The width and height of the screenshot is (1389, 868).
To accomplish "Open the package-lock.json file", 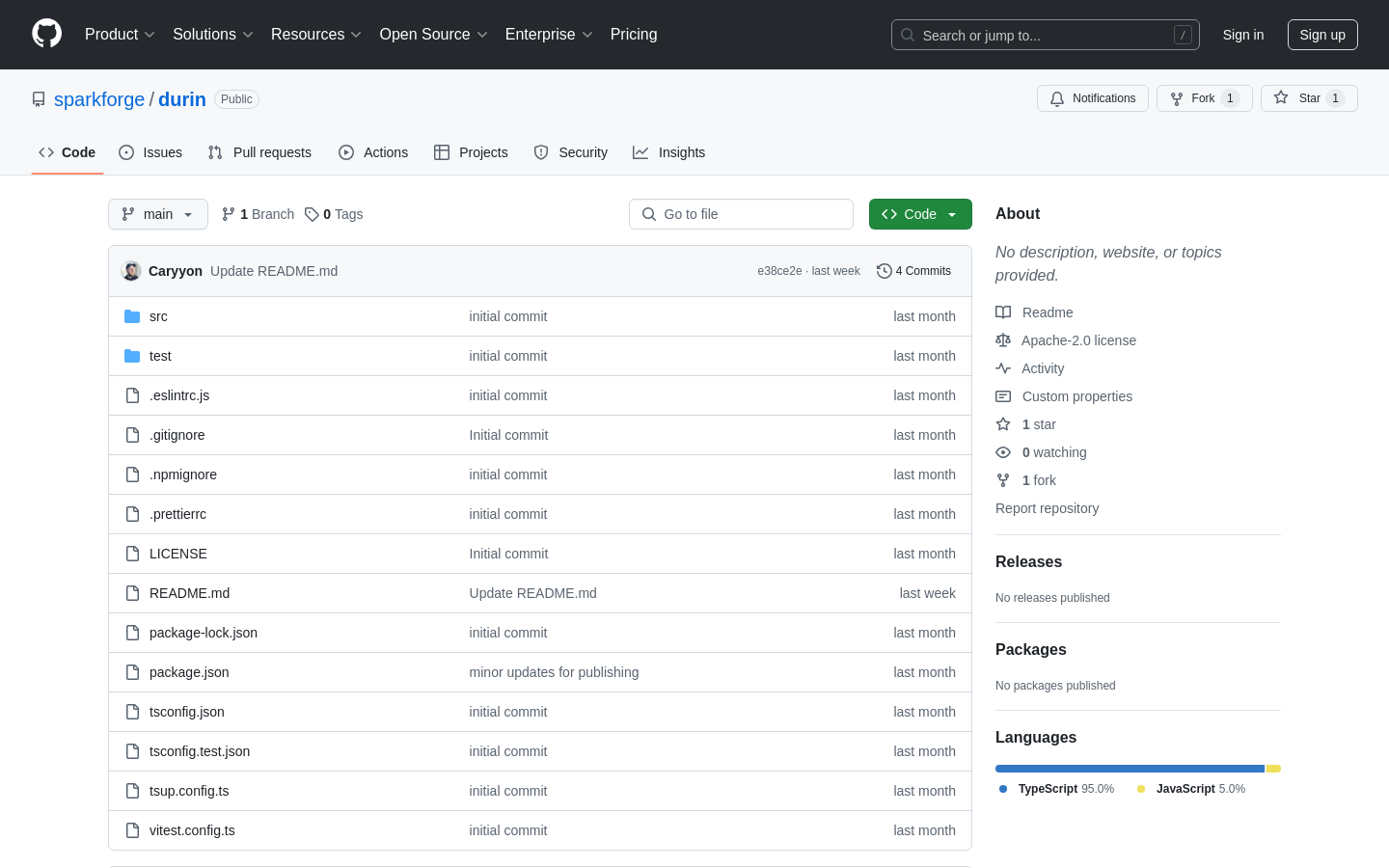I will tap(204, 633).
